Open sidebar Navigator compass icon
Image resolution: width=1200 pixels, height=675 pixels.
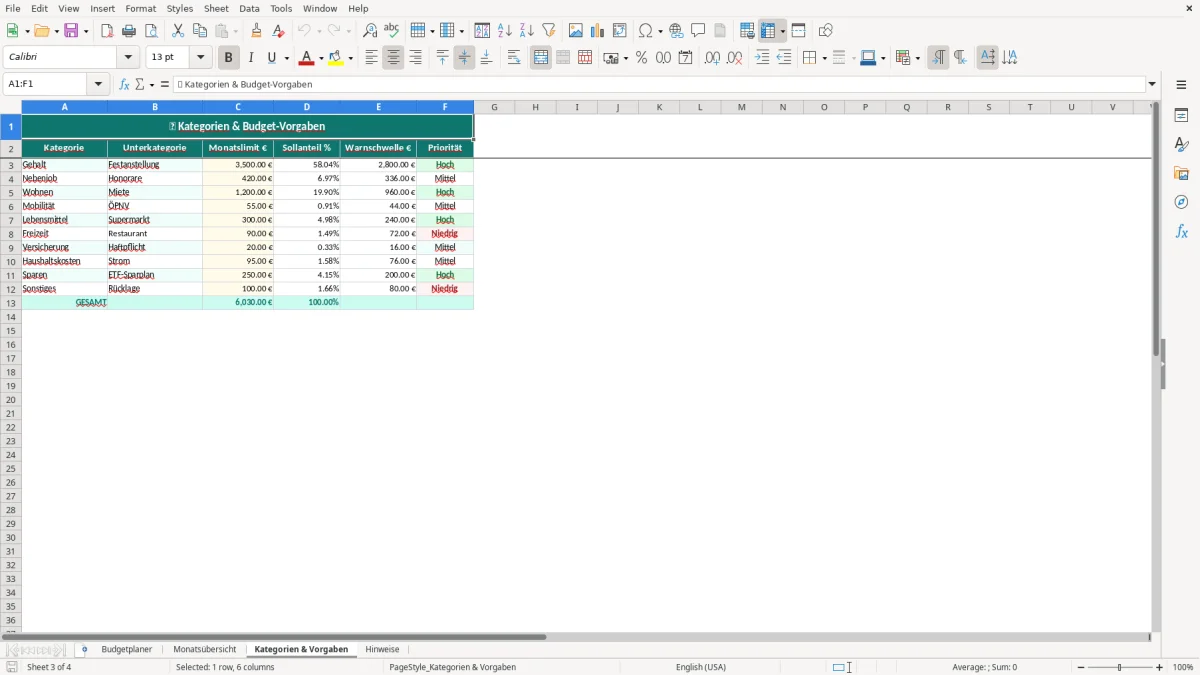pyautogui.click(x=1181, y=202)
